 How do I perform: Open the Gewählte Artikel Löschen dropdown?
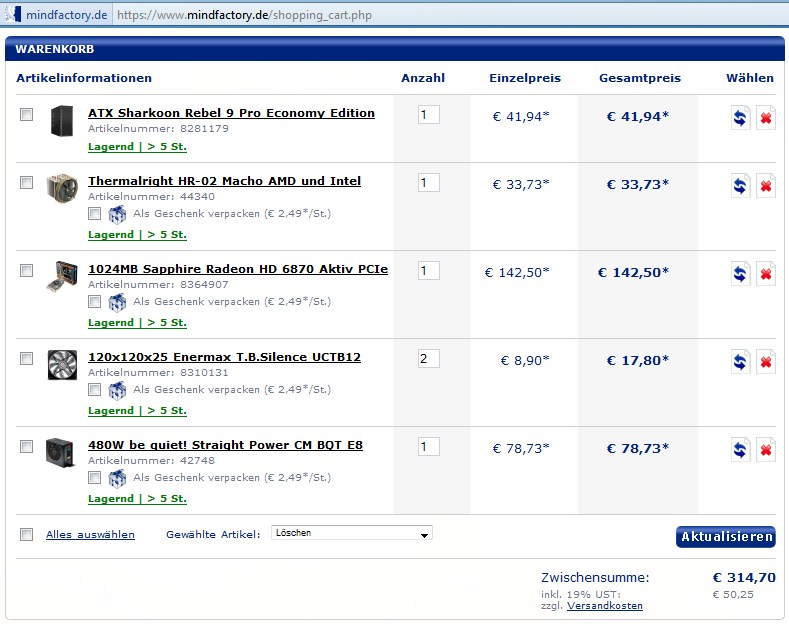351,533
